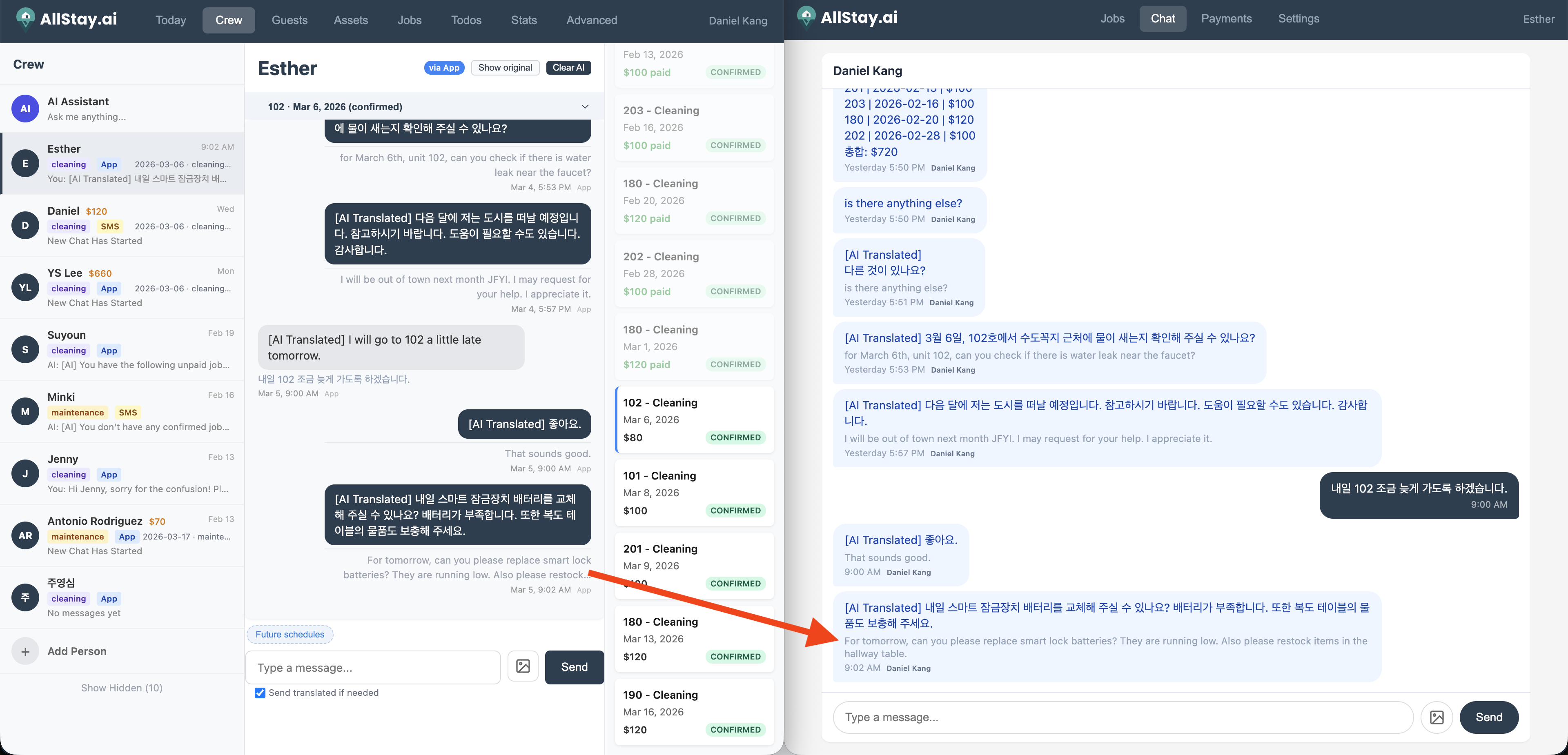Click the image attach icon in Esther chat

click(523, 666)
